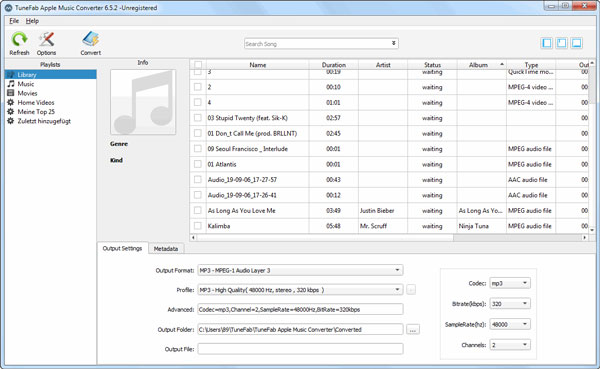Switch to the third view layout icon
600x369 pixels.
[576, 43]
